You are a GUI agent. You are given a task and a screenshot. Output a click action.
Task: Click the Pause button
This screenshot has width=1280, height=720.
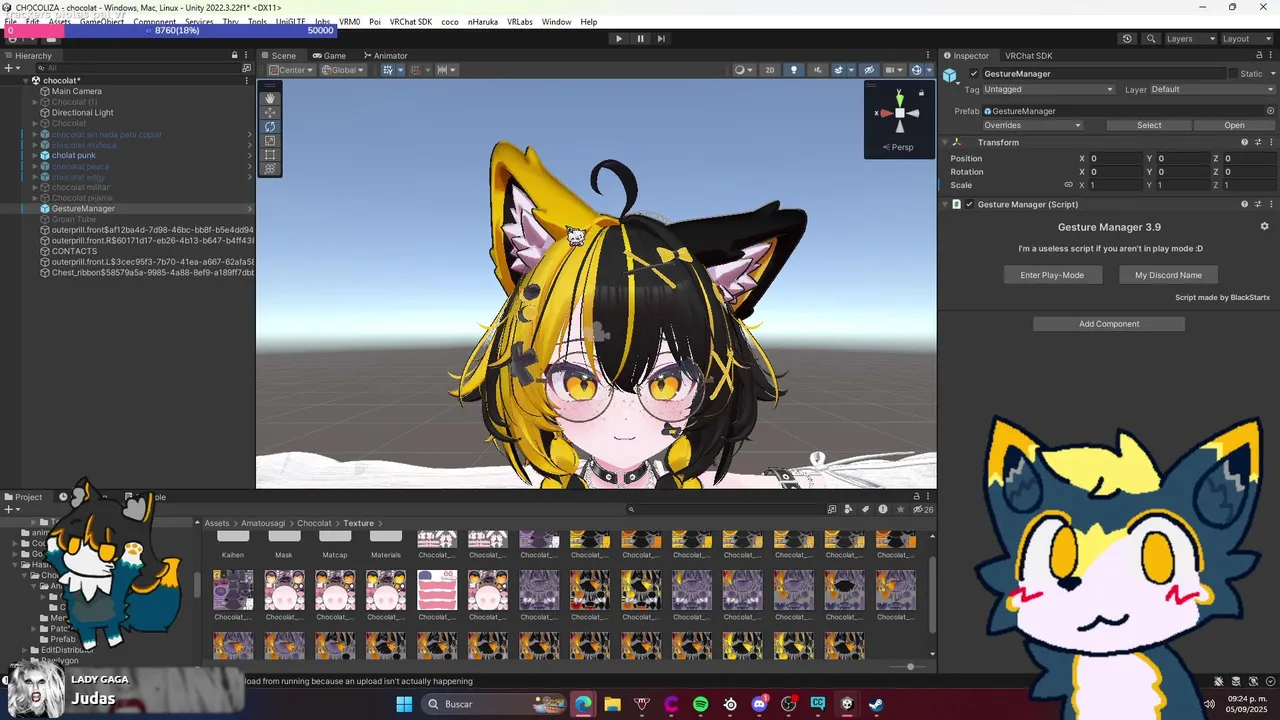pos(640,39)
